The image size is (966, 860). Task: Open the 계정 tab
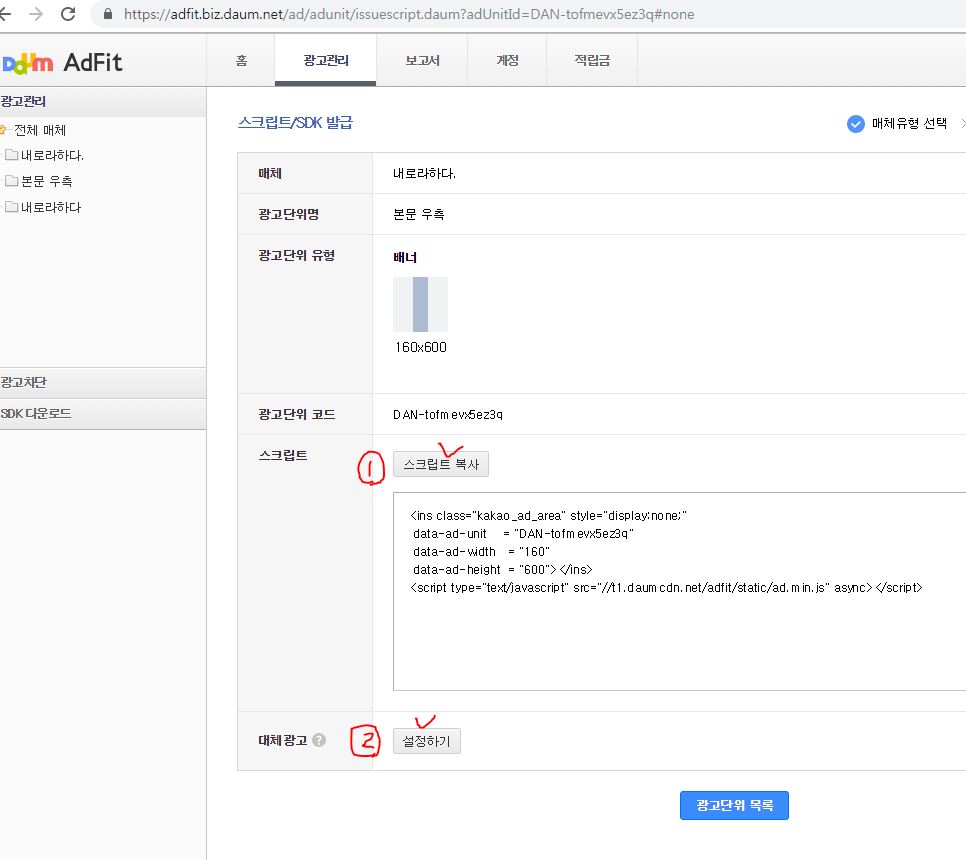[507, 60]
